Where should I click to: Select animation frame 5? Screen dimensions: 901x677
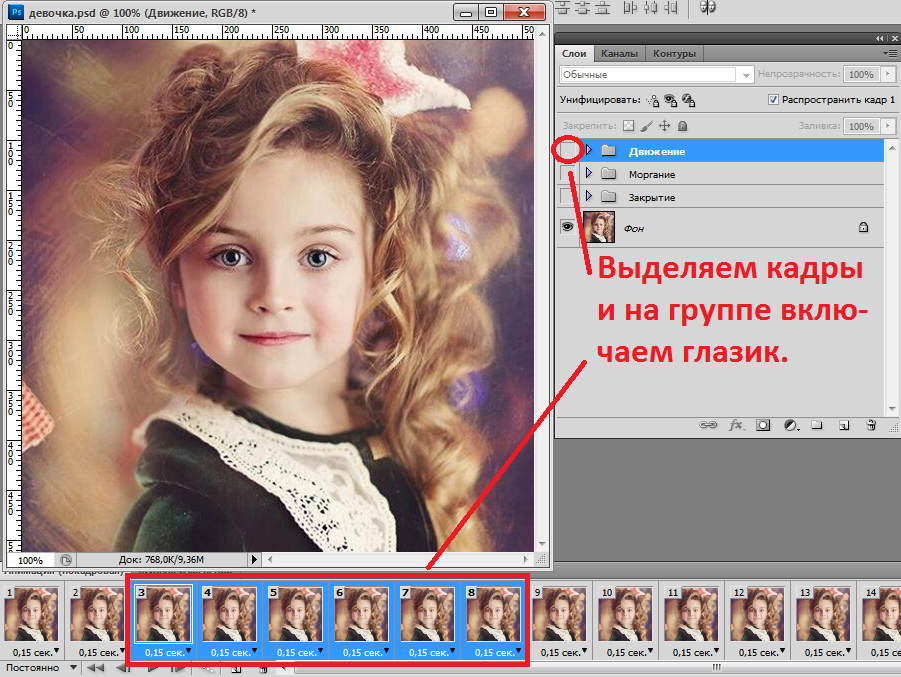tap(296, 614)
